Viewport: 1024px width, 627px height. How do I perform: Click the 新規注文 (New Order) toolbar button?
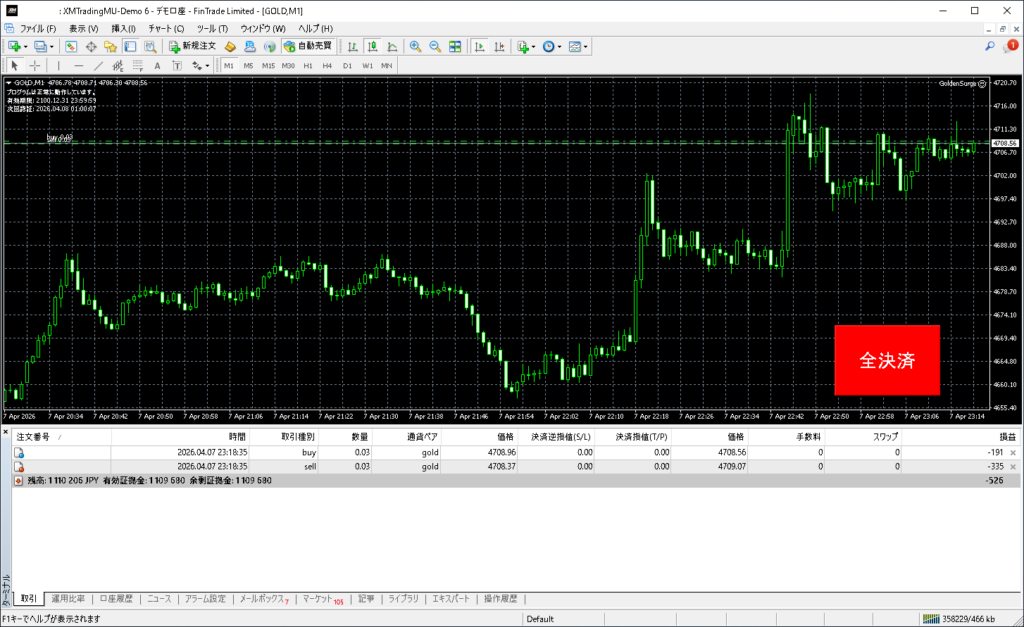[x=192, y=46]
